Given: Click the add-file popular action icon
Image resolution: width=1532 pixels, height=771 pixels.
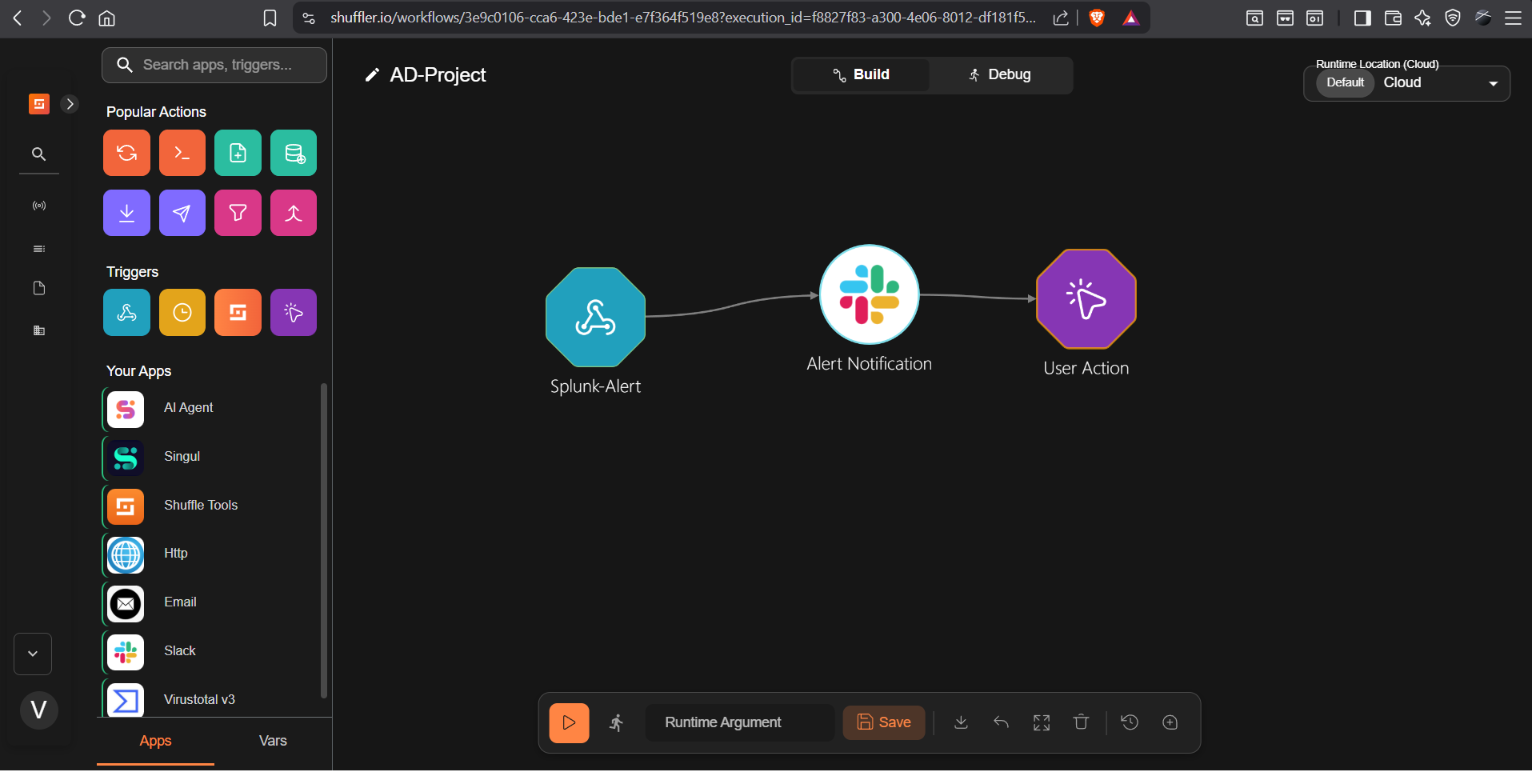Looking at the screenshot, I should [238, 153].
